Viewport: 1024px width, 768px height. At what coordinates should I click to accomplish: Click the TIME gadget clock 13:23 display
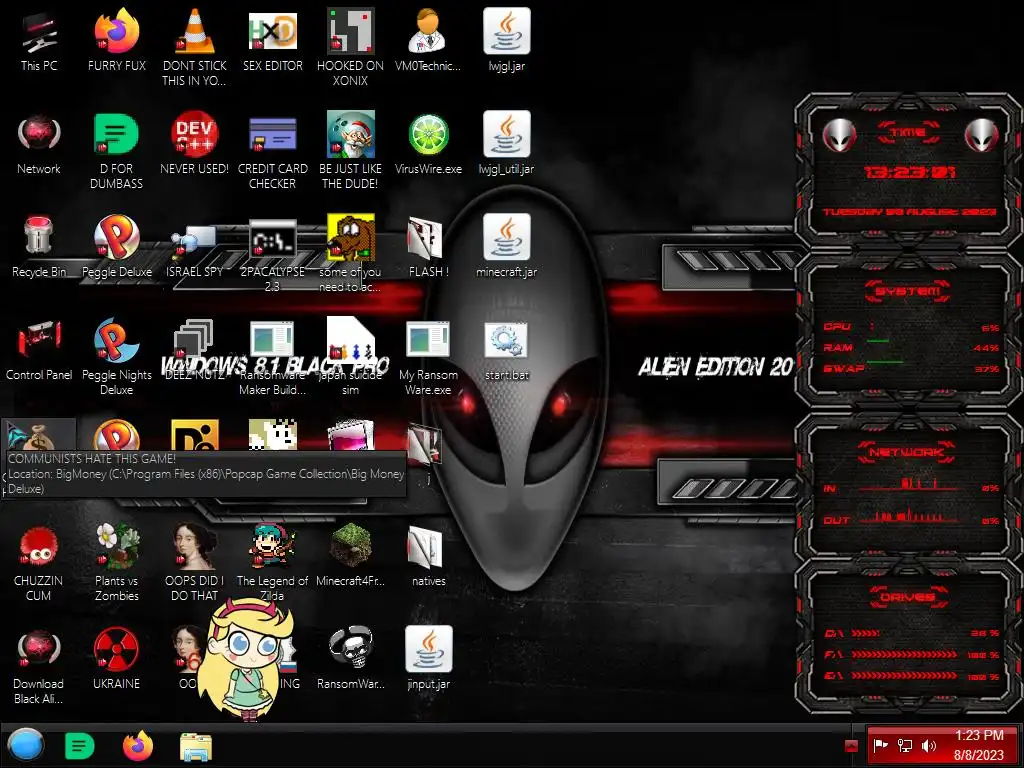coord(909,172)
